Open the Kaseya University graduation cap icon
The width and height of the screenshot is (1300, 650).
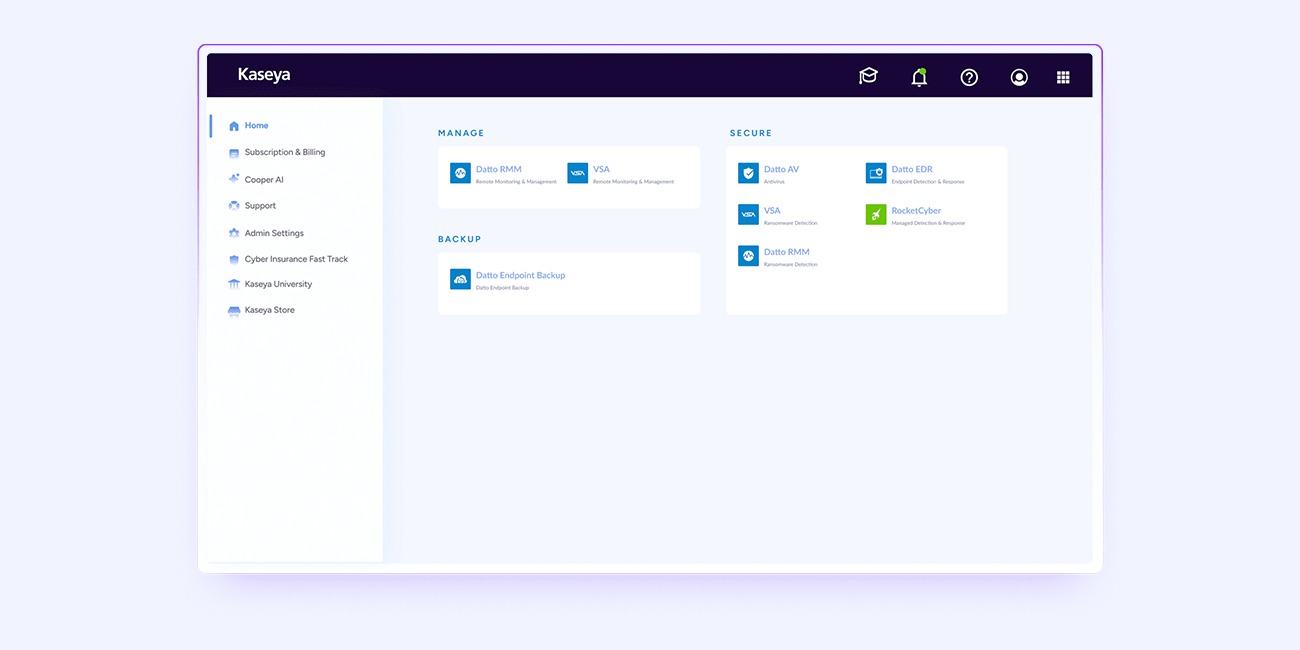click(868, 76)
